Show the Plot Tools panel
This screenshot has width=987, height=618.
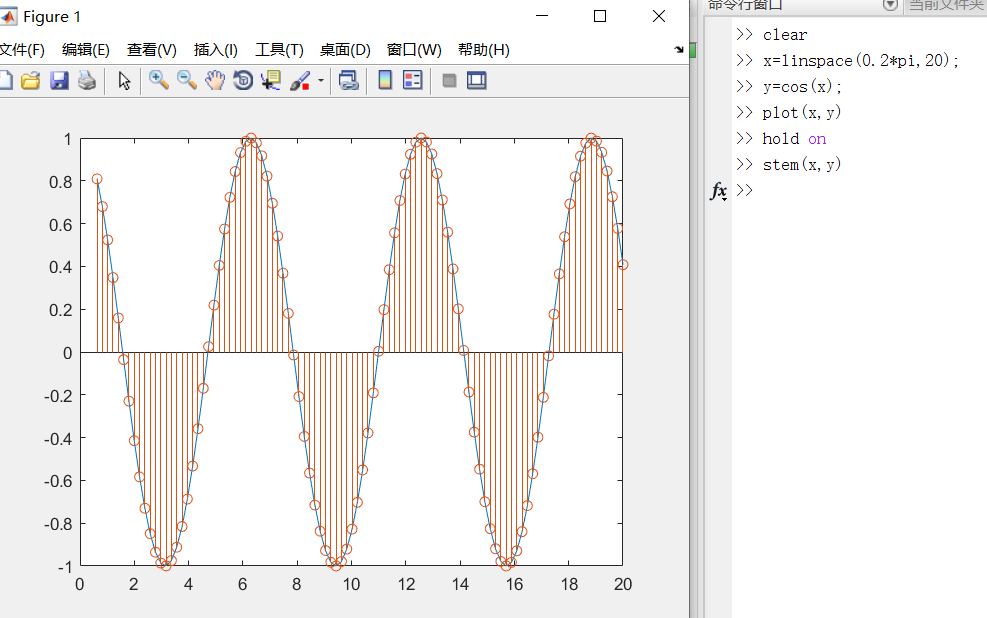point(477,80)
